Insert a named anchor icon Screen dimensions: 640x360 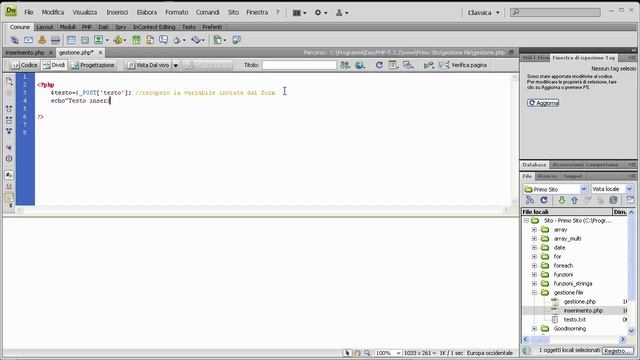click(x=42, y=40)
